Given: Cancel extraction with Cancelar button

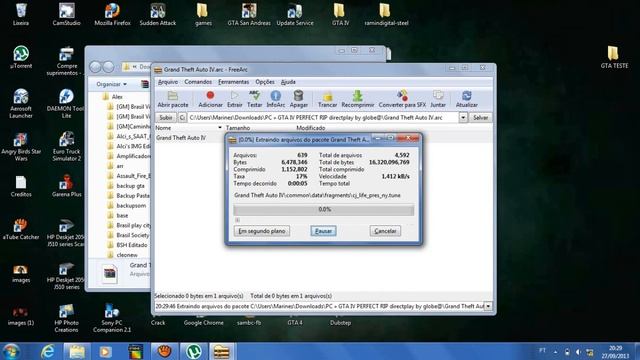Looking at the screenshot, I should point(385,231).
